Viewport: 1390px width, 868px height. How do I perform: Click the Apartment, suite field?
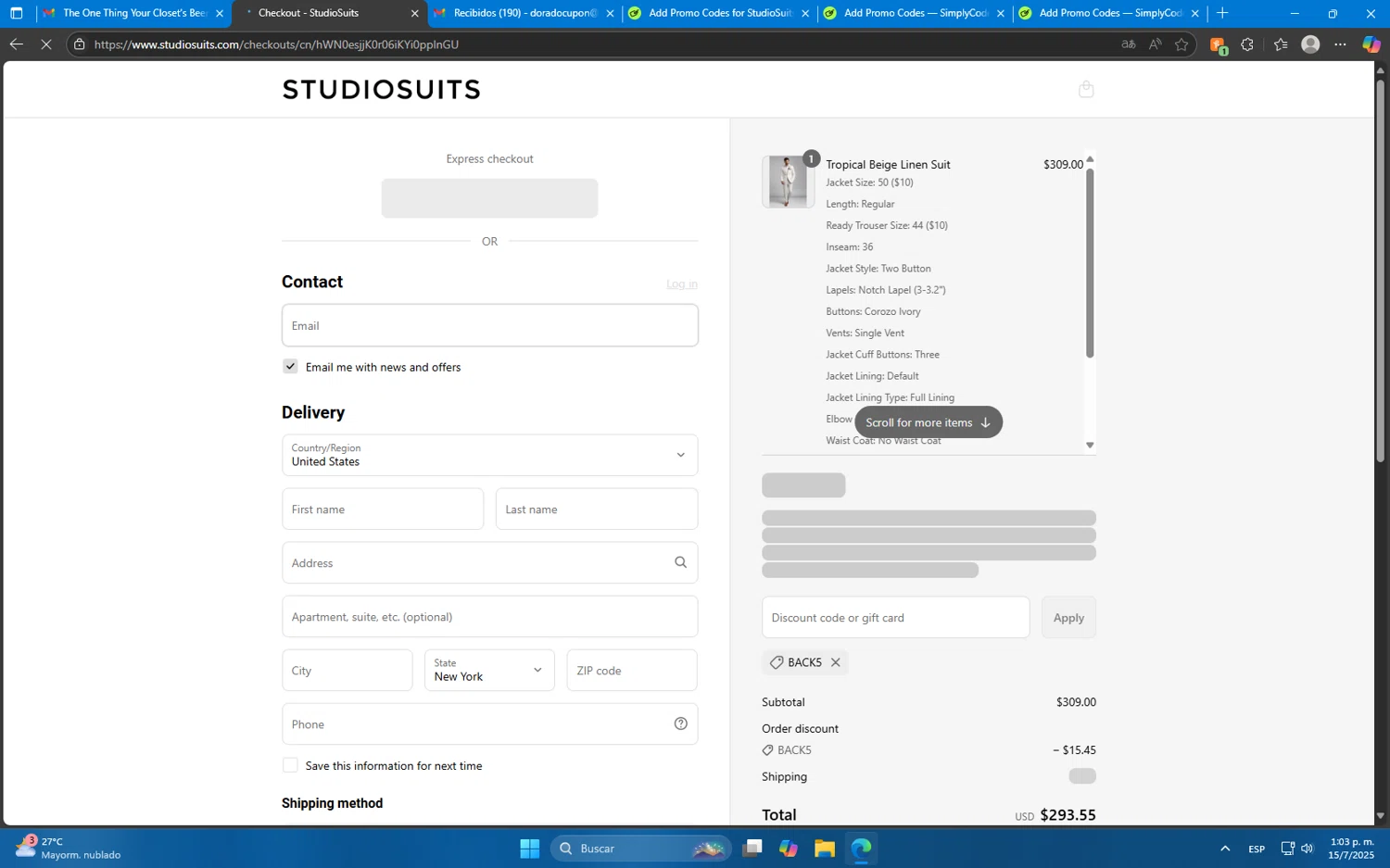tap(489, 616)
